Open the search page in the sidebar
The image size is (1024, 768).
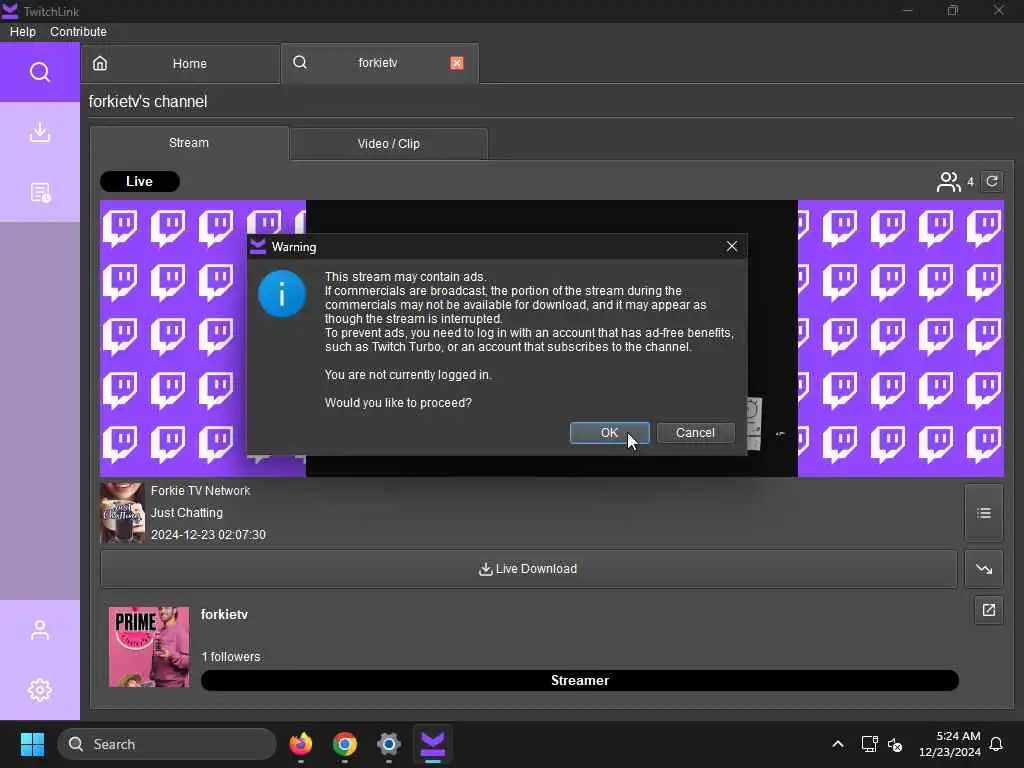tap(40, 72)
